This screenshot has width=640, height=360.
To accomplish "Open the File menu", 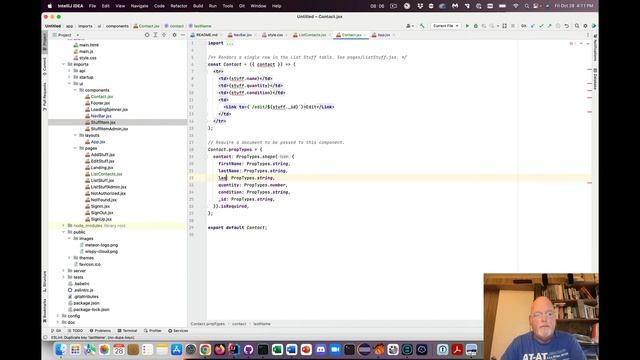I will 92,6.
